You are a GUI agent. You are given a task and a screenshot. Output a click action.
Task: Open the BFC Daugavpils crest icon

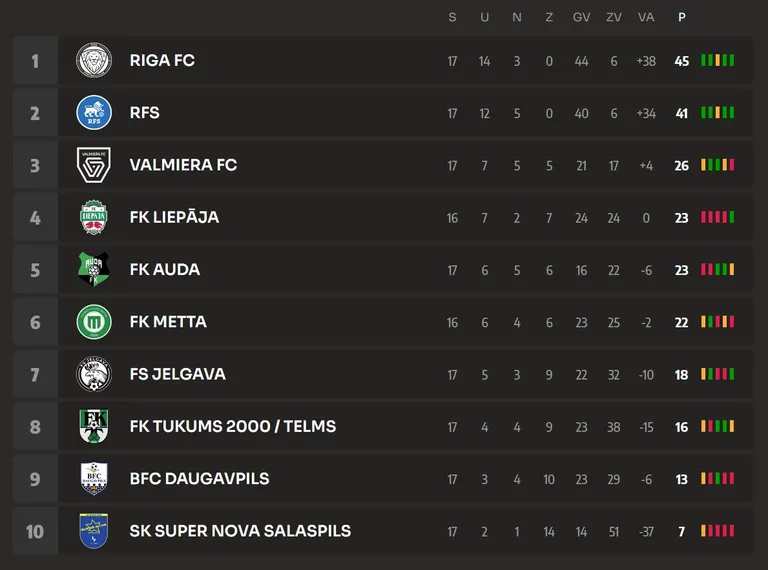click(94, 478)
